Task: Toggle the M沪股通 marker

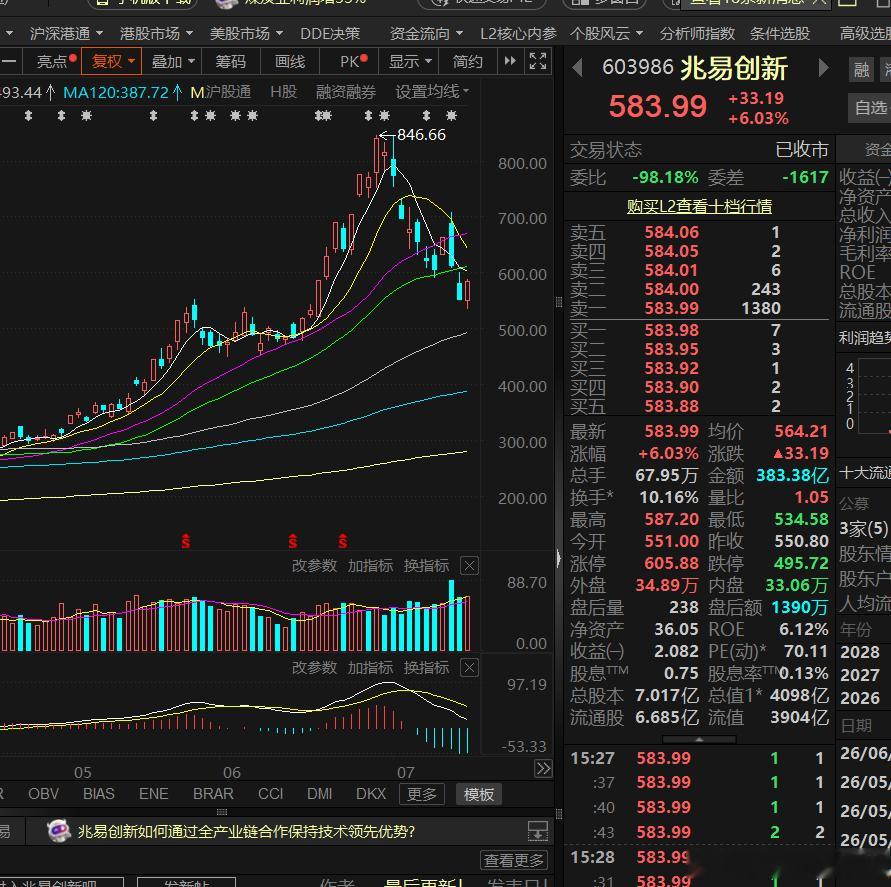Action: [x=220, y=91]
